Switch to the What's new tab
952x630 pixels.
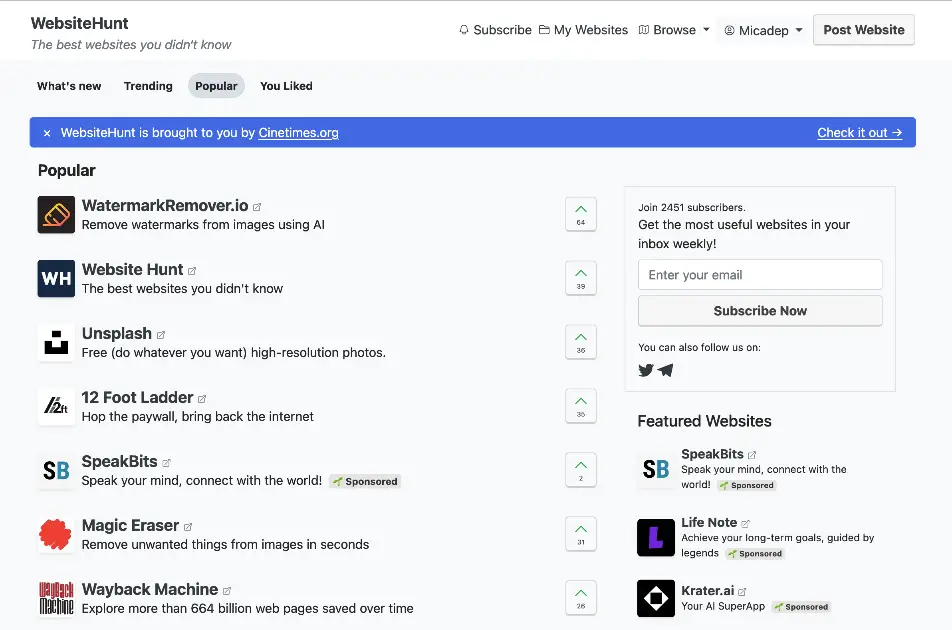coord(69,86)
